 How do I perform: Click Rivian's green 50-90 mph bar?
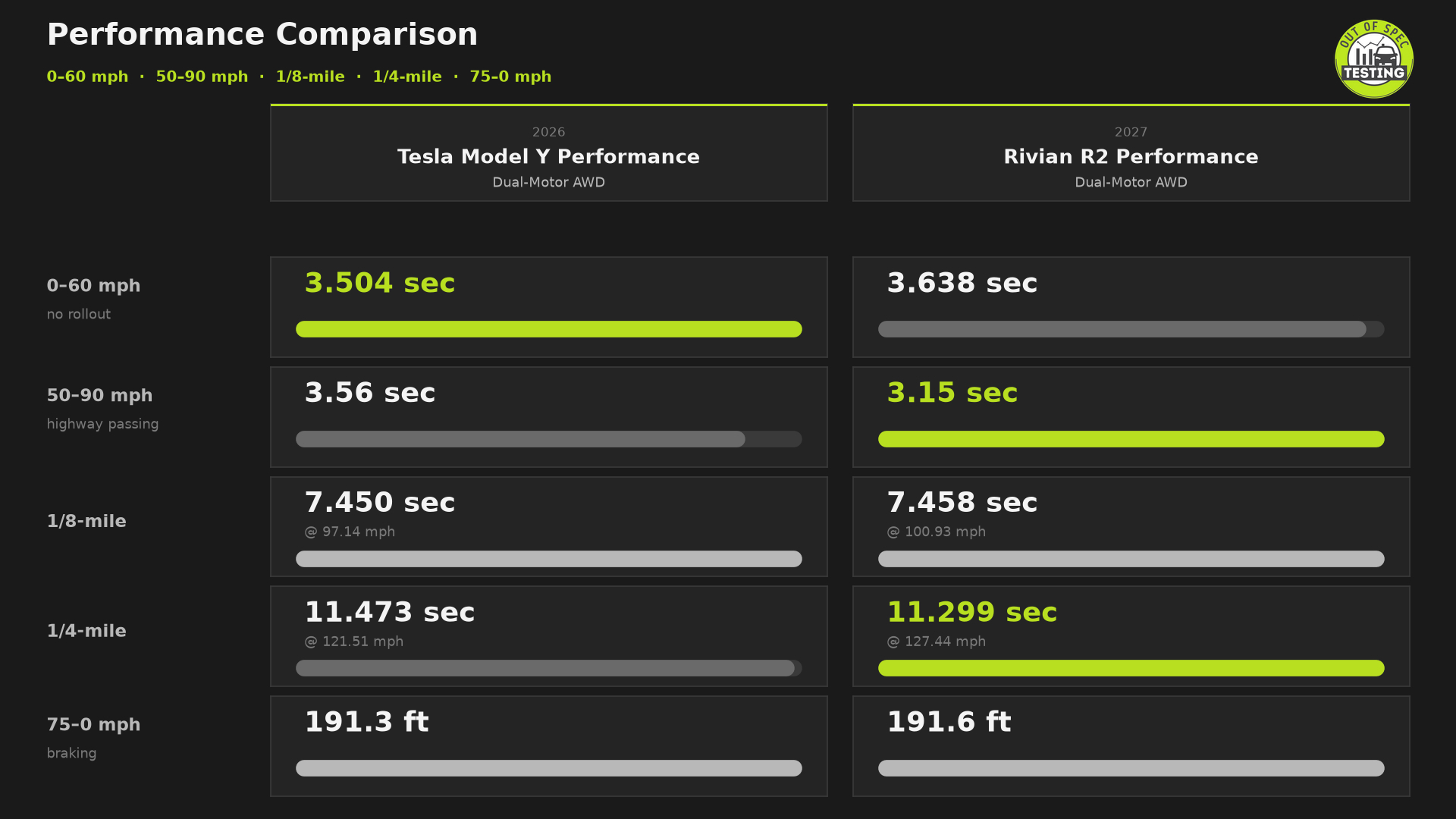[1131, 439]
